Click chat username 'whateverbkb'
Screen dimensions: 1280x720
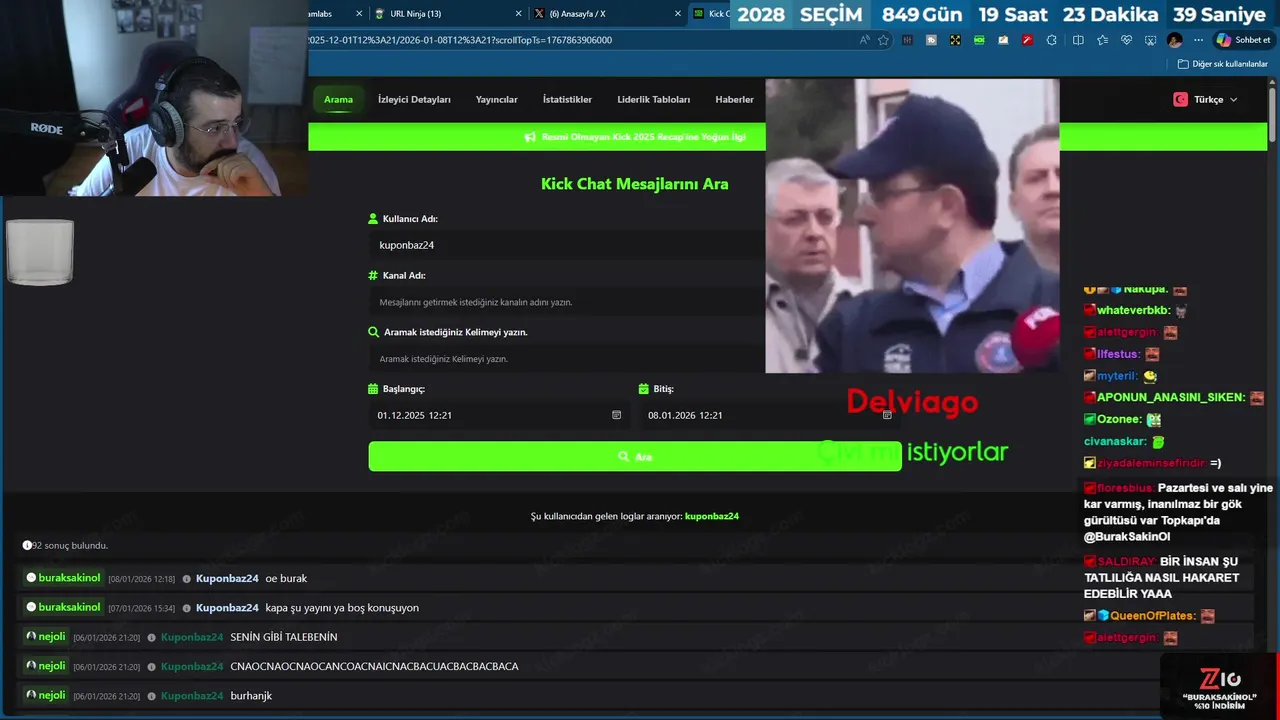tap(1133, 311)
